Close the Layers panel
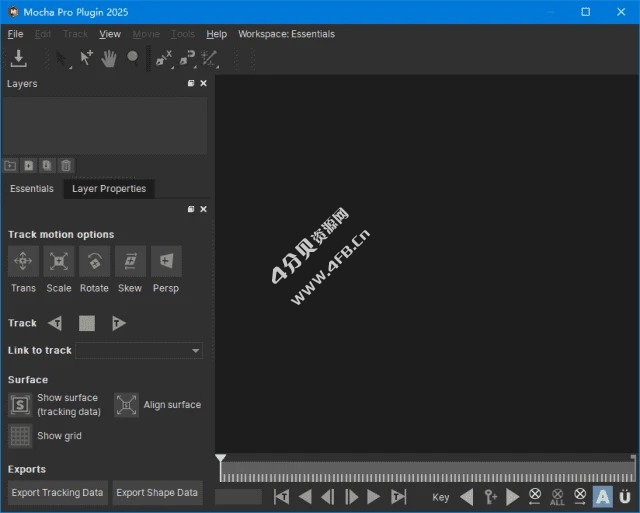This screenshot has width=640, height=513. click(203, 83)
